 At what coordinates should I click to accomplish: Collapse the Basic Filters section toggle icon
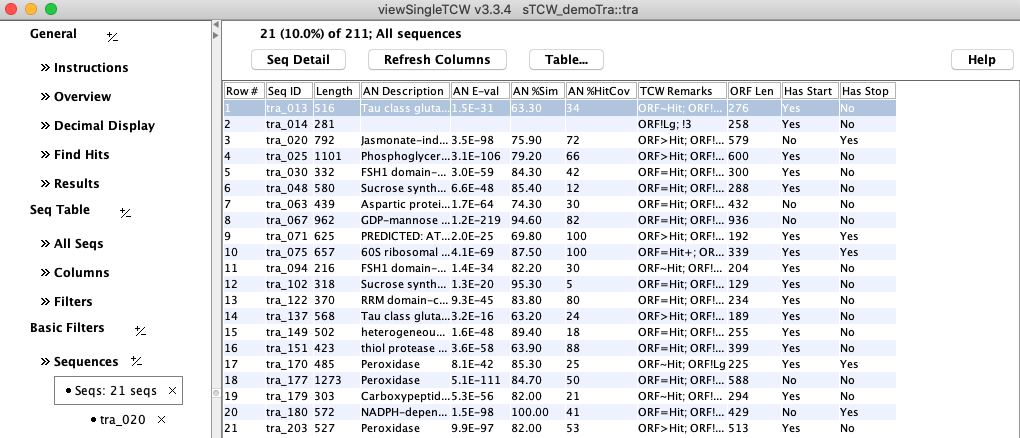pos(140,329)
